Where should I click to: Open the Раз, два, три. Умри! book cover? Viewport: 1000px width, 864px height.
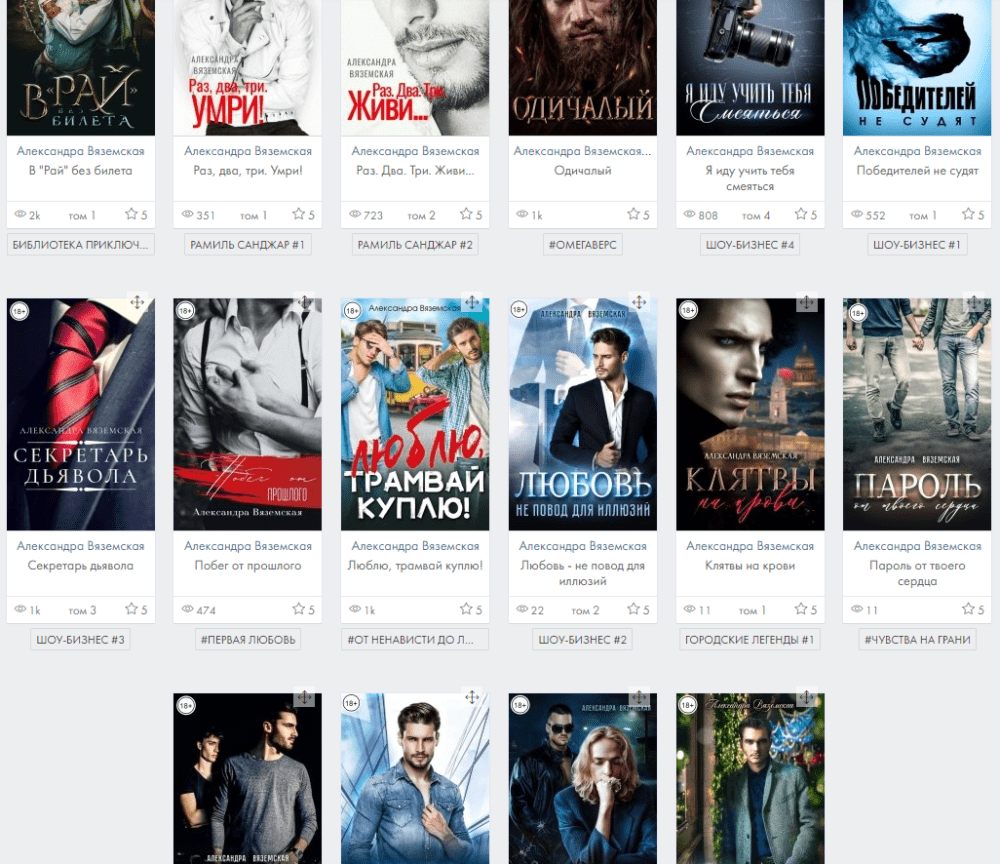[247, 65]
